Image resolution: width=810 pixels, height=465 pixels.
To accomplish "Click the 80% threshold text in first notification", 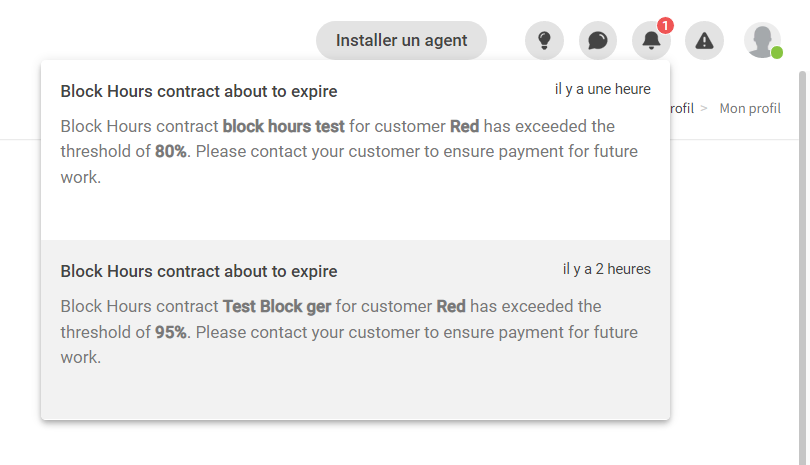I will point(170,151).
